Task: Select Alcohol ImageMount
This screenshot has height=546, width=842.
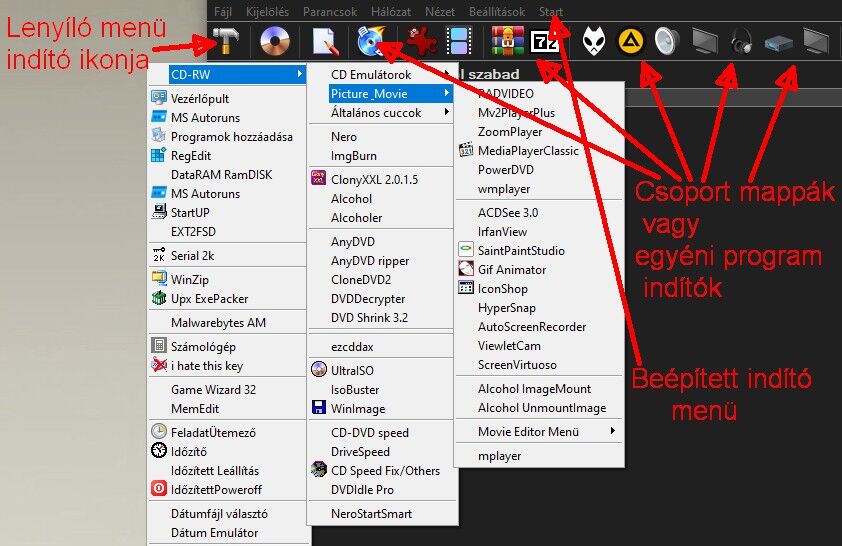Action: point(539,389)
